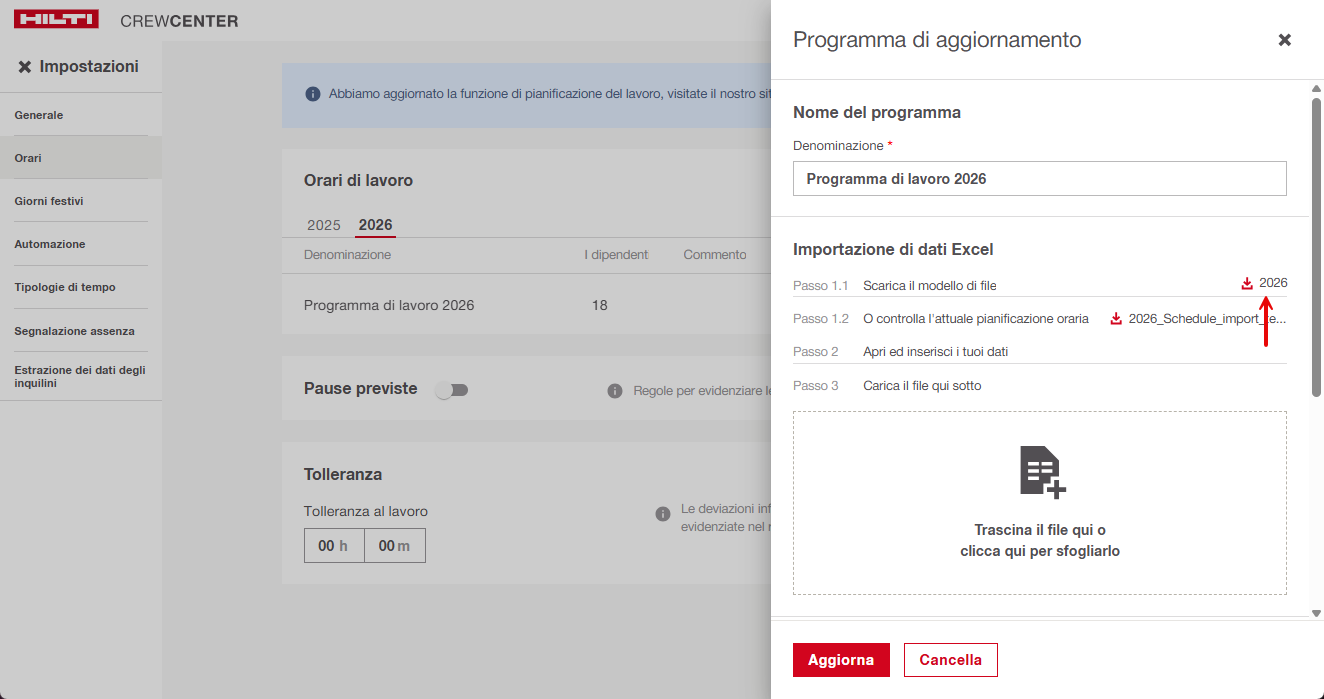Switch to the 2025 tab
Viewport: 1324px width, 699px height.
(324, 225)
